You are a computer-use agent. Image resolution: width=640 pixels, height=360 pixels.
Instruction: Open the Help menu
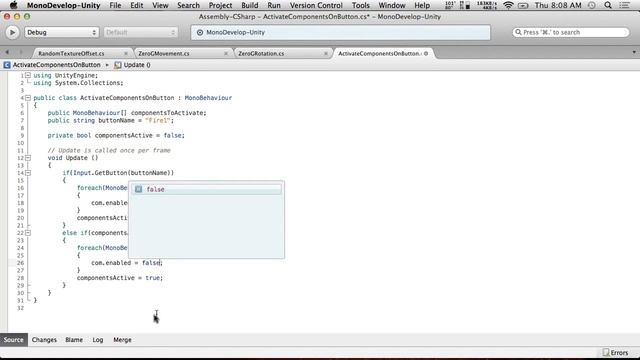(x=422, y=5)
